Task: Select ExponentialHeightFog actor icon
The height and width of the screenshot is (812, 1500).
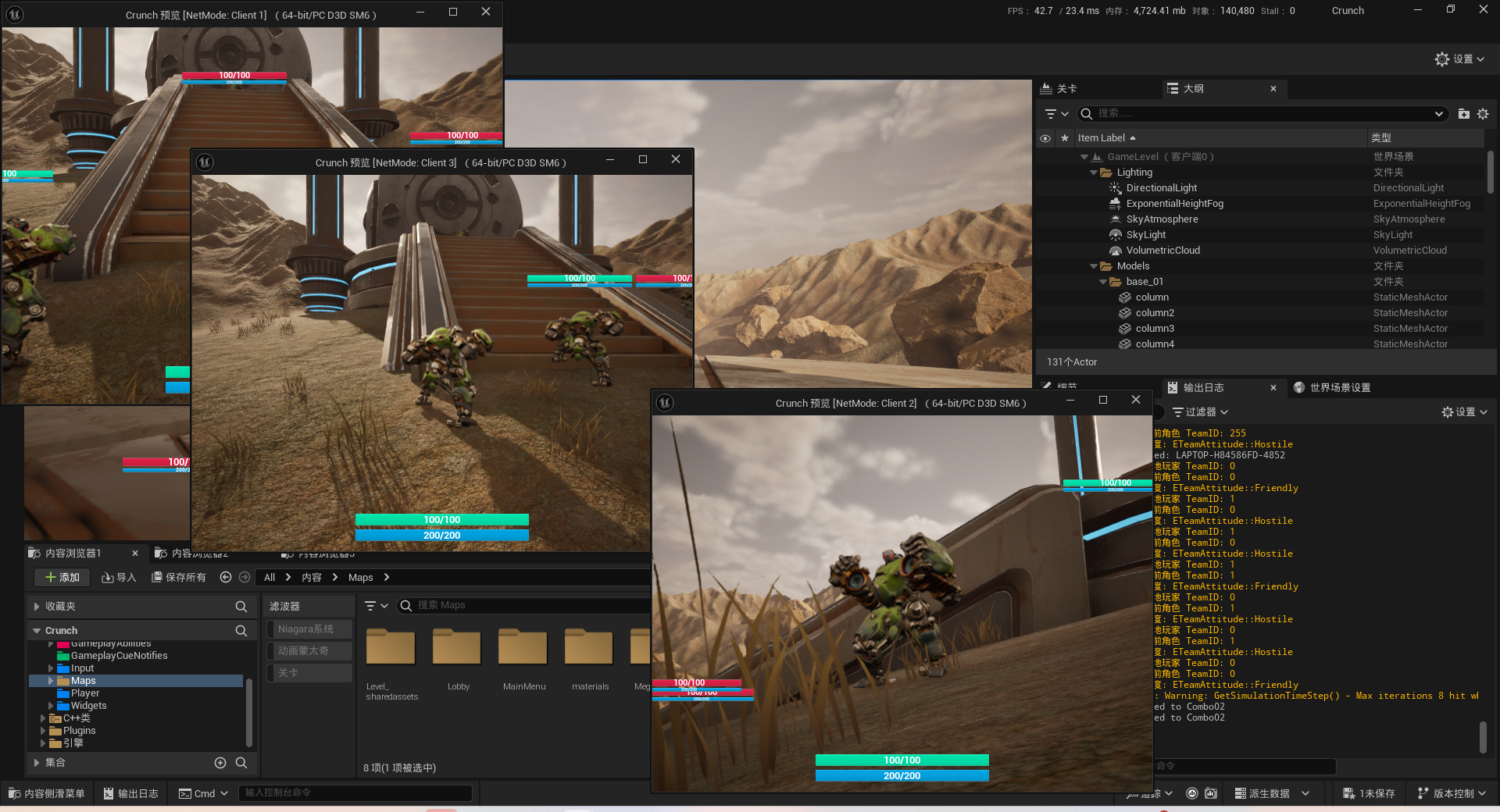Action: click(1116, 204)
